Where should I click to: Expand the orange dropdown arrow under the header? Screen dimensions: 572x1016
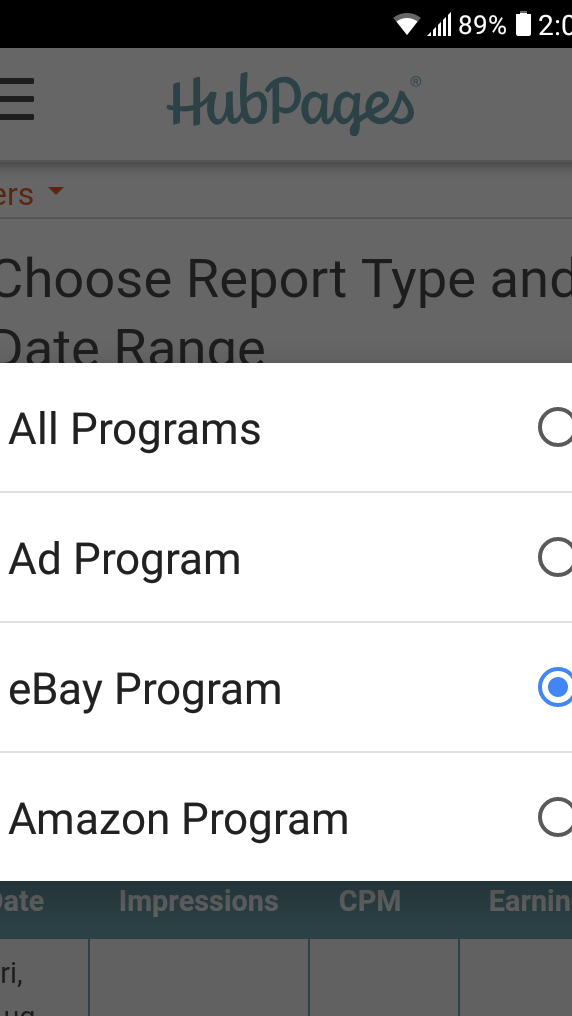click(56, 191)
